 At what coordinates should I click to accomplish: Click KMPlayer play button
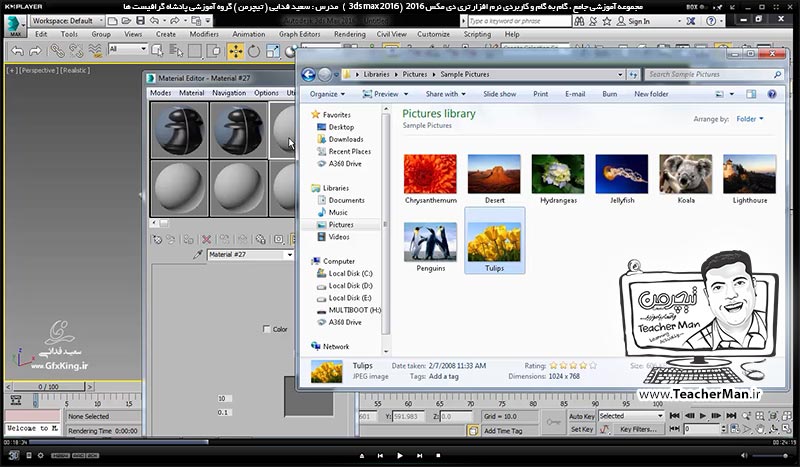tap(400, 455)
